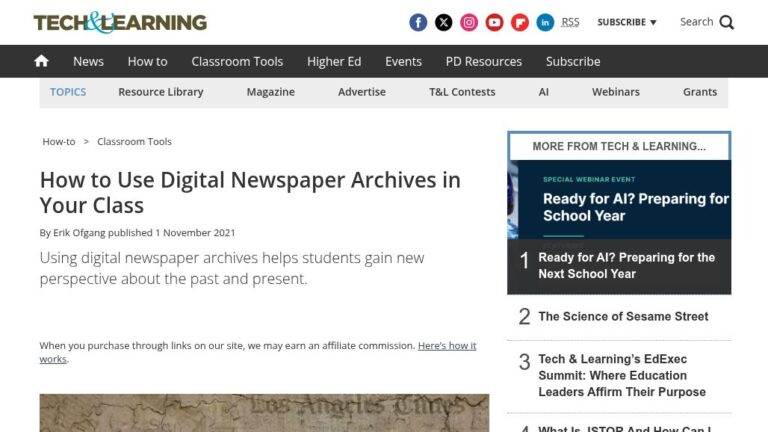Open the X (Twitter) social icon
This screenshot has width=768, height=432.
[x=444, y=23]
